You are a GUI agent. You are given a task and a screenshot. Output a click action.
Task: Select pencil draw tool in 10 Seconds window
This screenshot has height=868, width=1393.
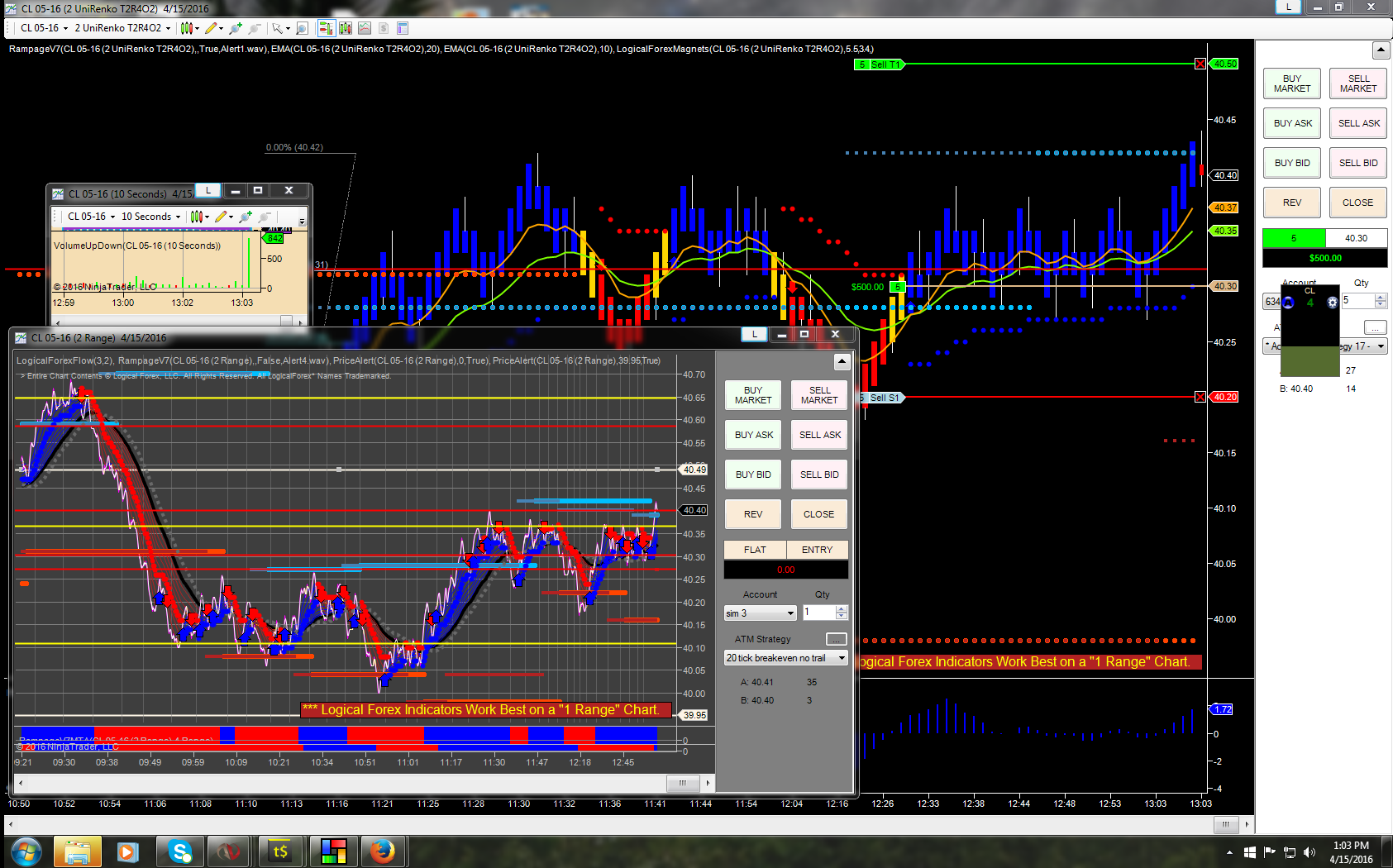221,217
